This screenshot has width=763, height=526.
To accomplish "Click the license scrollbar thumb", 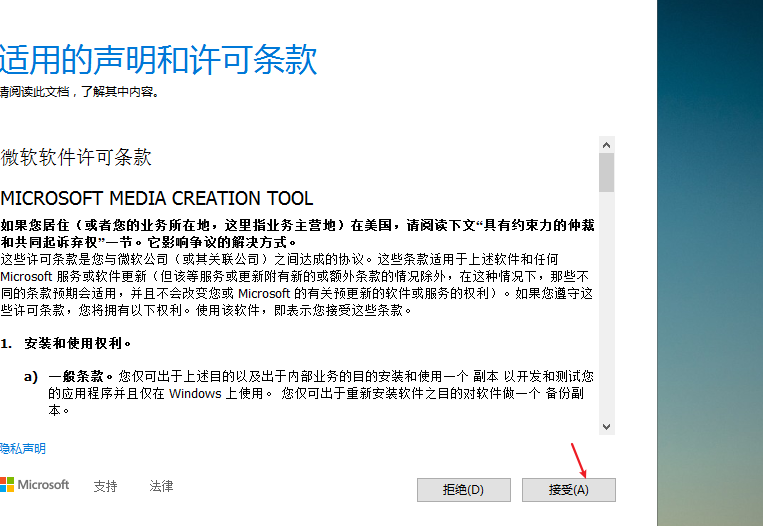I will click(606, 173).
